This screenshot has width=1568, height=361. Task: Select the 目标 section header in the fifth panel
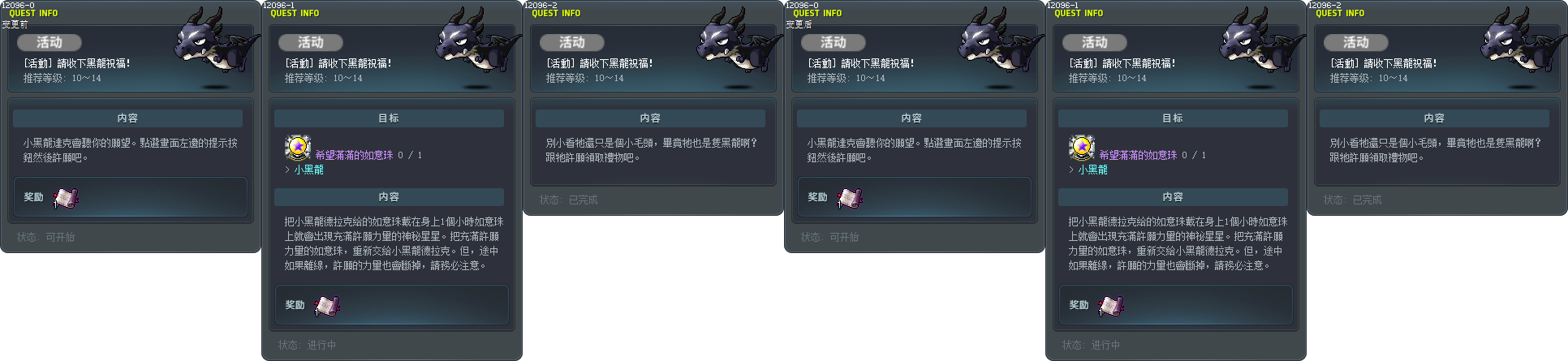[1173, 118]
